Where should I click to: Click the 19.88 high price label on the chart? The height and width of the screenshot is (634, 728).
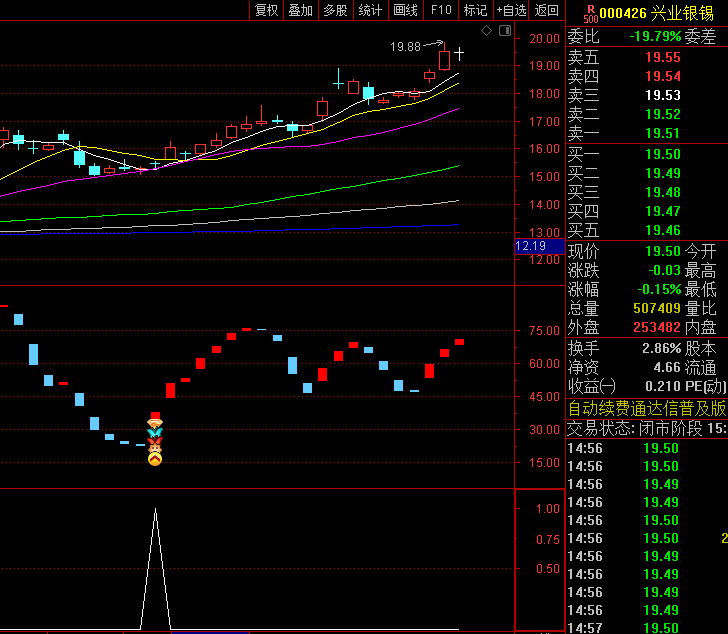(x=405, y=47)
